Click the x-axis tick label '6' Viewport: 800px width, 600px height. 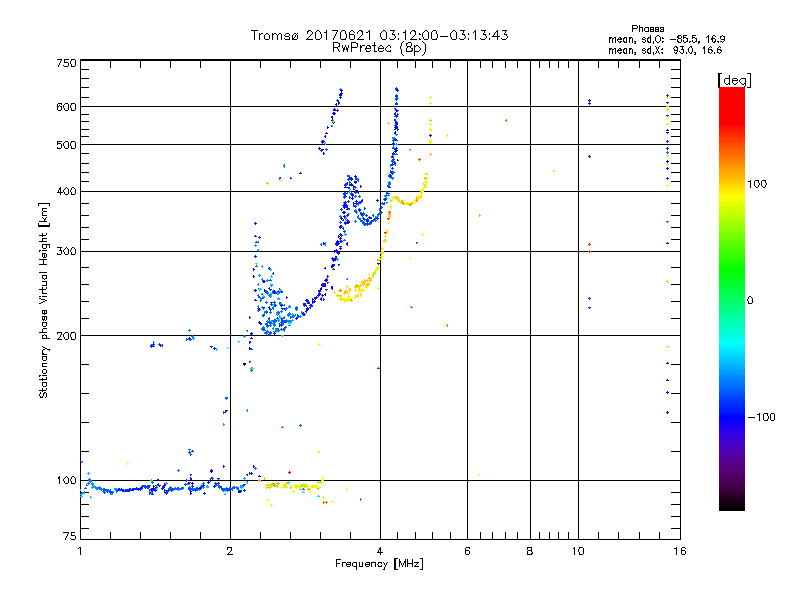[x=467, y=551]
